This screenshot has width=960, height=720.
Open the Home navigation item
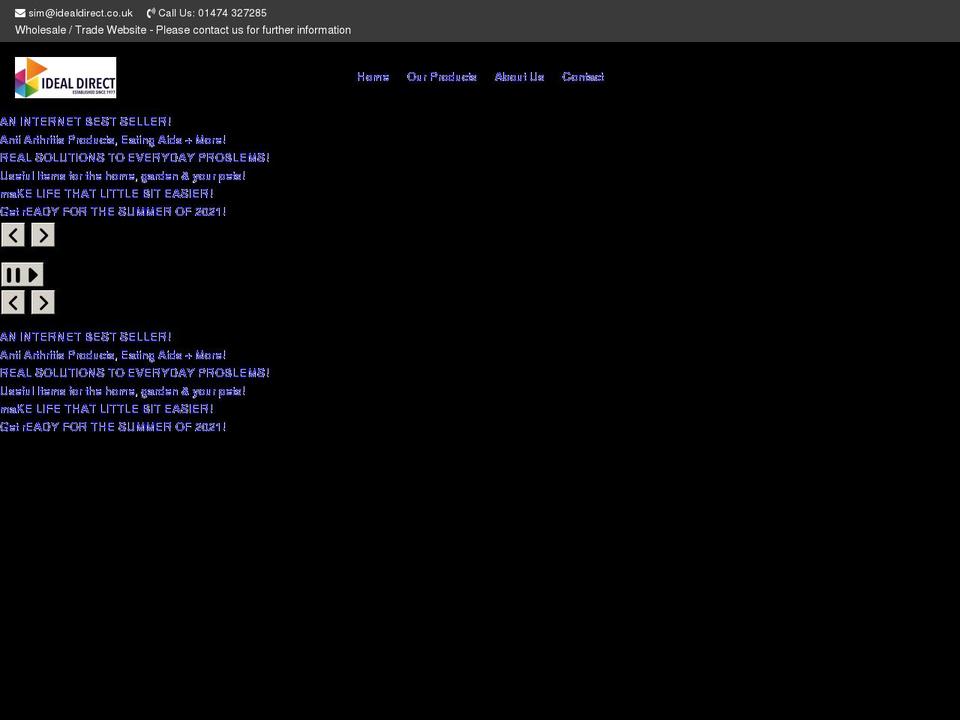372,77
